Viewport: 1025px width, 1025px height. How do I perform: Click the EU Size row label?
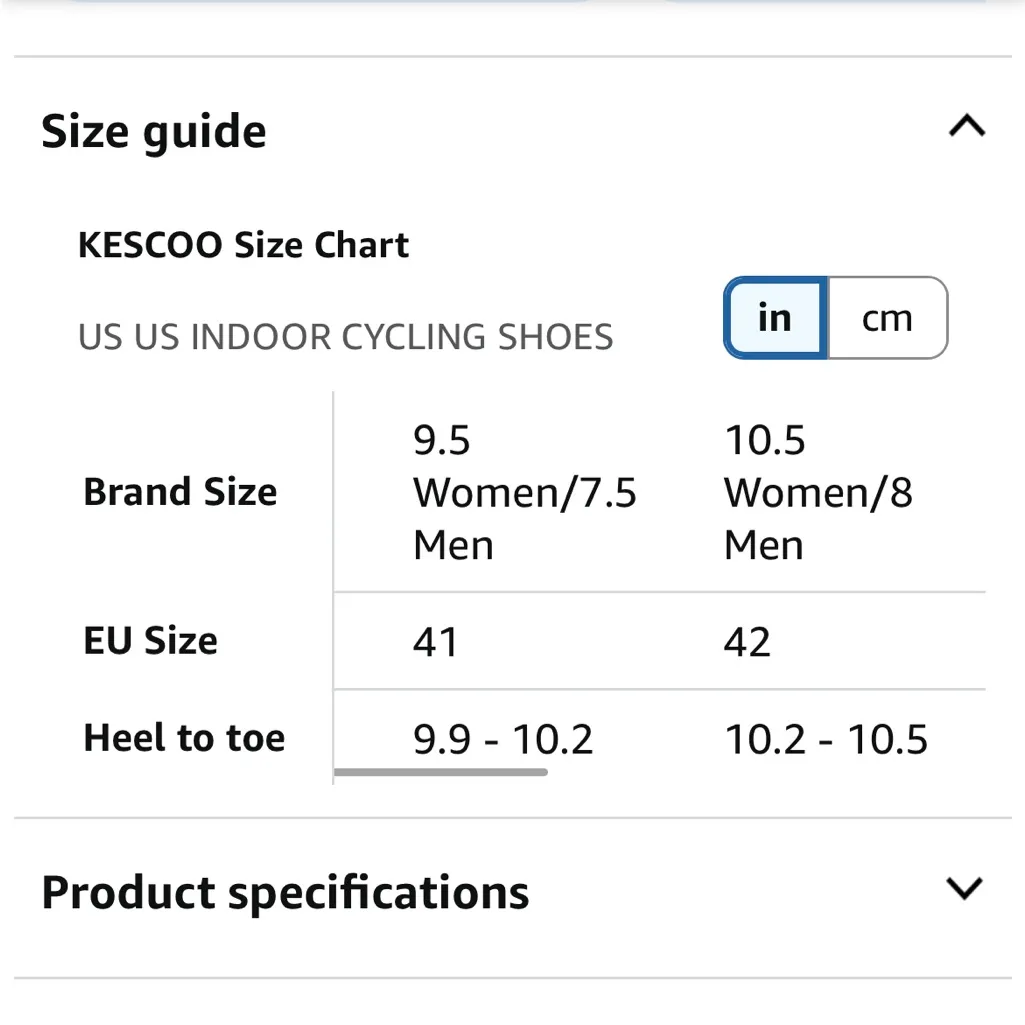click(150, 641)
